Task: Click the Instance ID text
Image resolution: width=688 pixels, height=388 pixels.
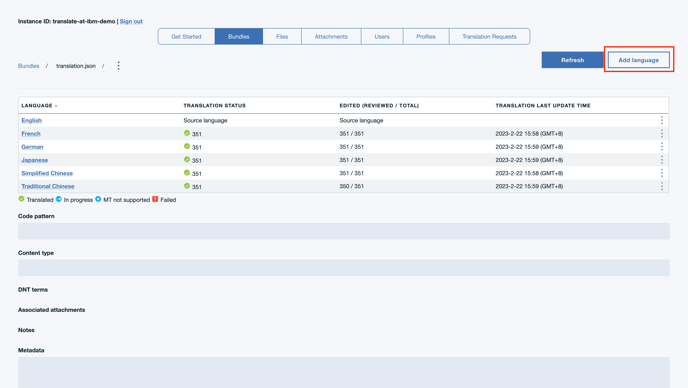Action: [x=66, y=21]
